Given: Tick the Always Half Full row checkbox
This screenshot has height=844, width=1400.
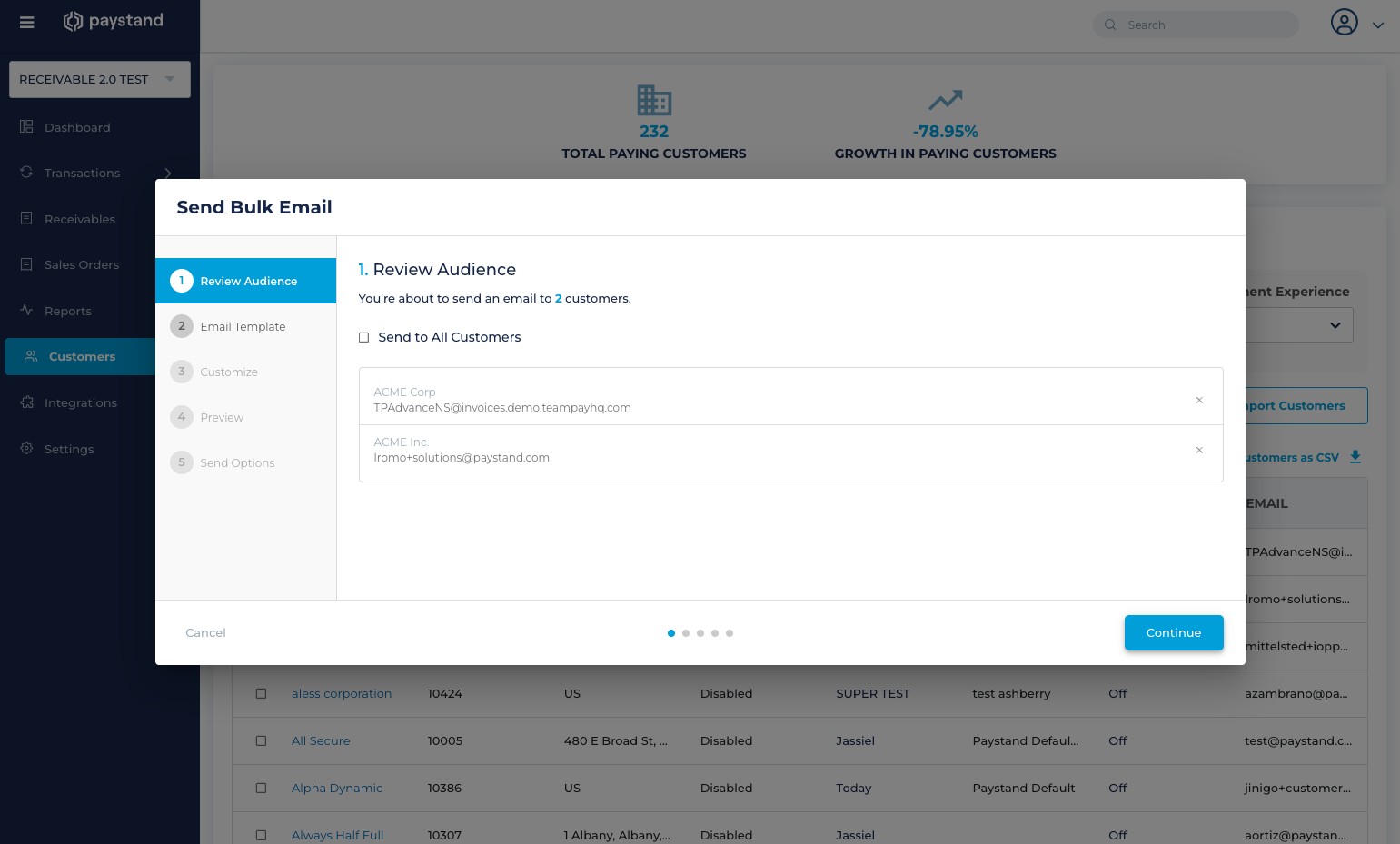Looking at the screenshot, I should coord(261,835).
